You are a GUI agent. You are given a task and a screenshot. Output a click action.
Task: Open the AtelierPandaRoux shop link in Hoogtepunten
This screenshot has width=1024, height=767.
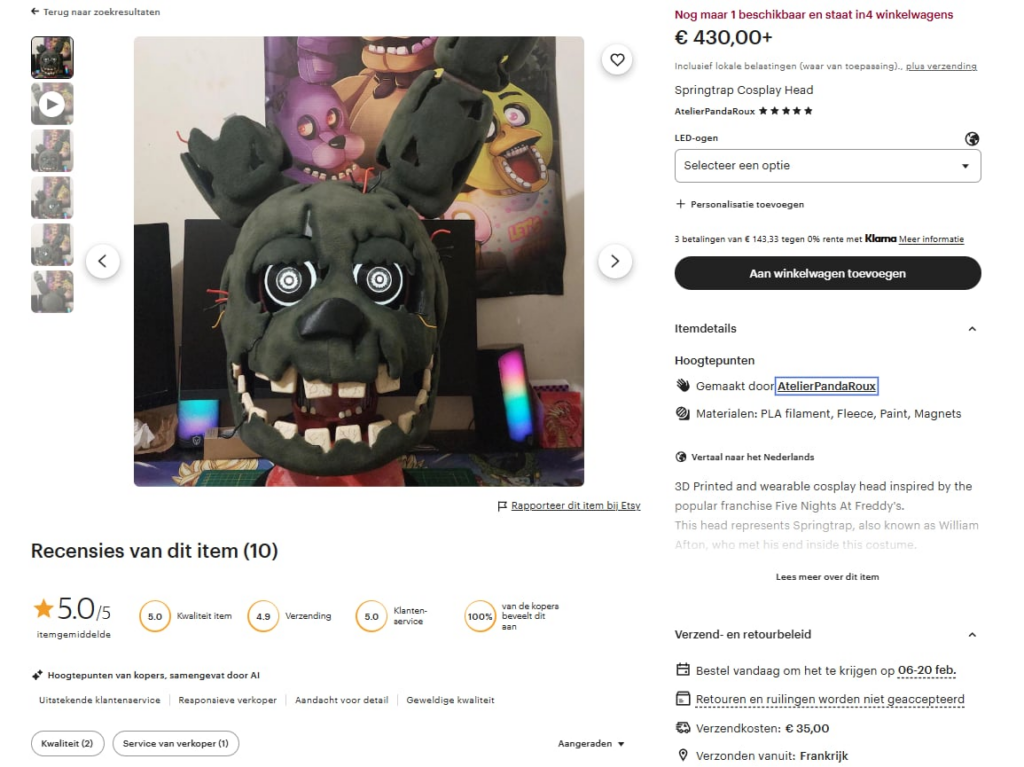click(826, 386)
